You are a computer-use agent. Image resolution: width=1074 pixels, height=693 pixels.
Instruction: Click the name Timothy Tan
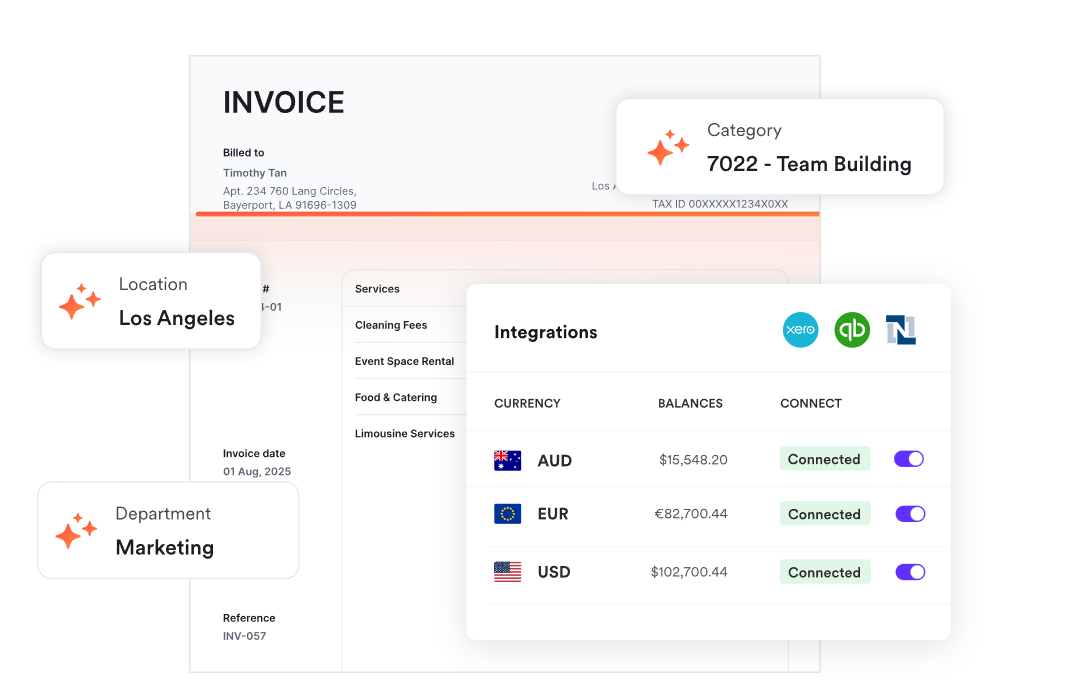255,173
